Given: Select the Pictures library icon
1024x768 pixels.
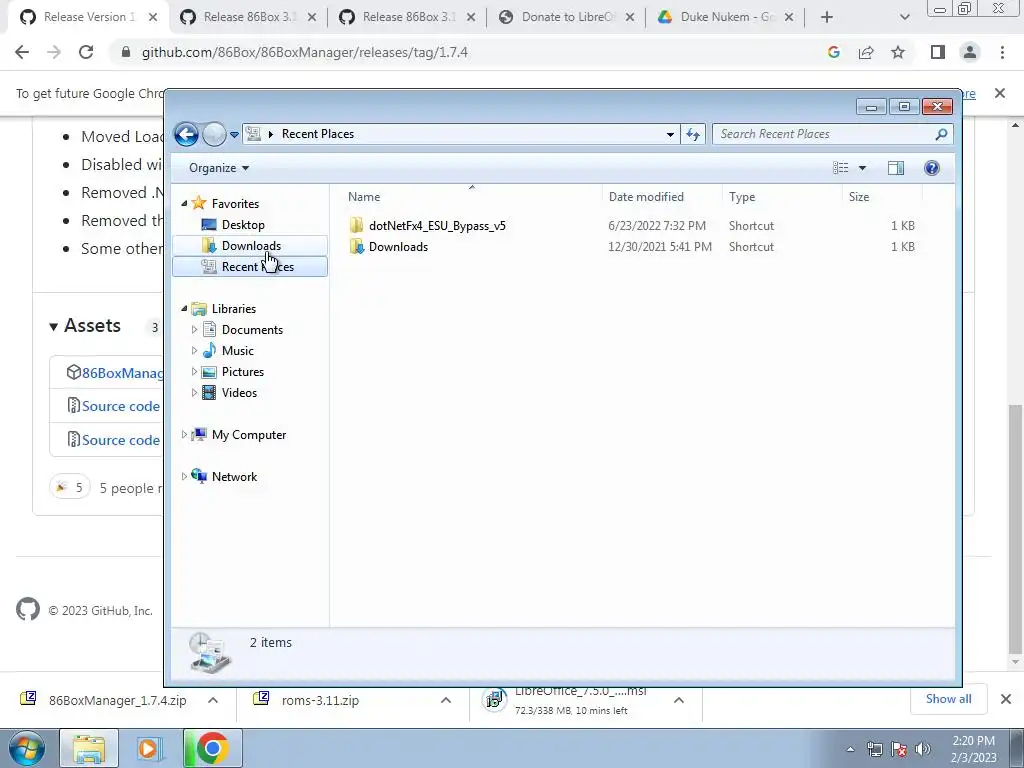Looking at the screenshot, I should (209, 372).
